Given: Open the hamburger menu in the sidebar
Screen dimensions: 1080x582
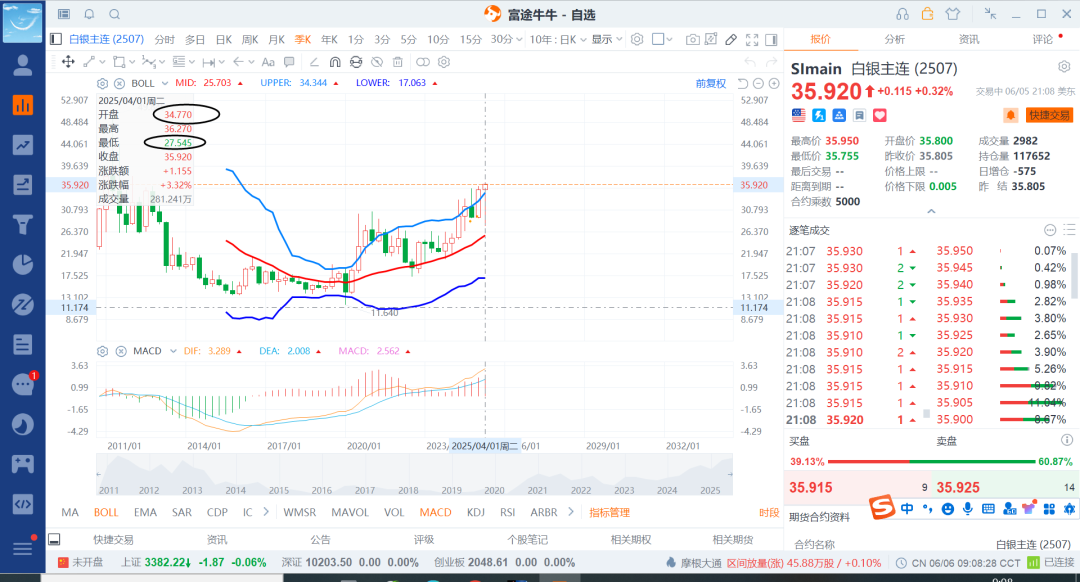Looking at the screenshot, I should point(23,548).
